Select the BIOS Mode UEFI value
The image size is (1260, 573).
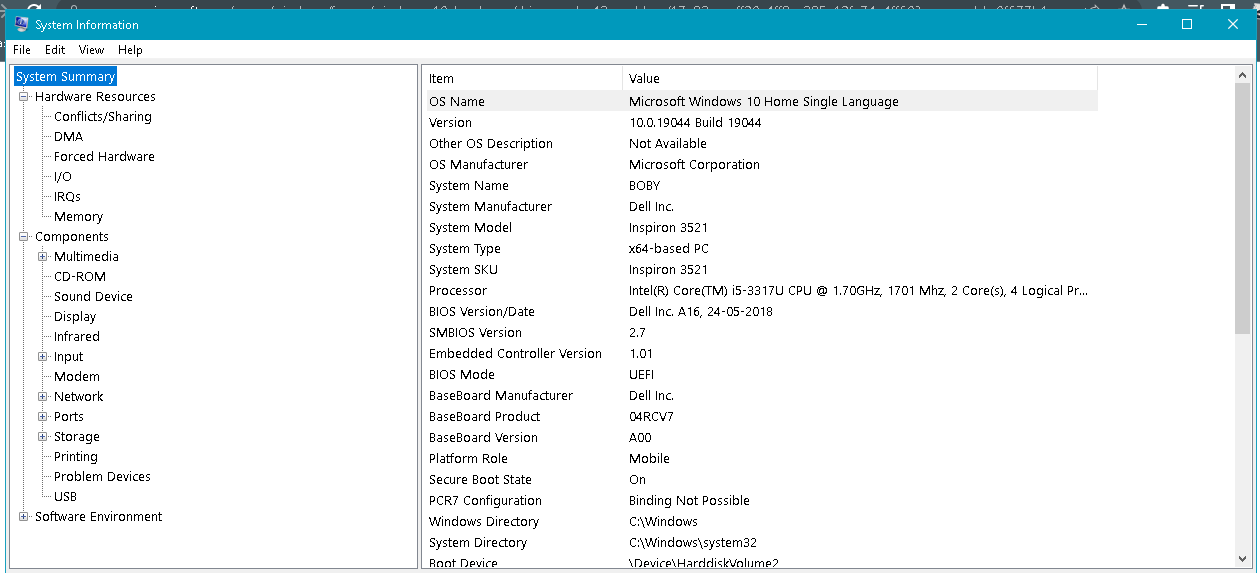[642, 374]
